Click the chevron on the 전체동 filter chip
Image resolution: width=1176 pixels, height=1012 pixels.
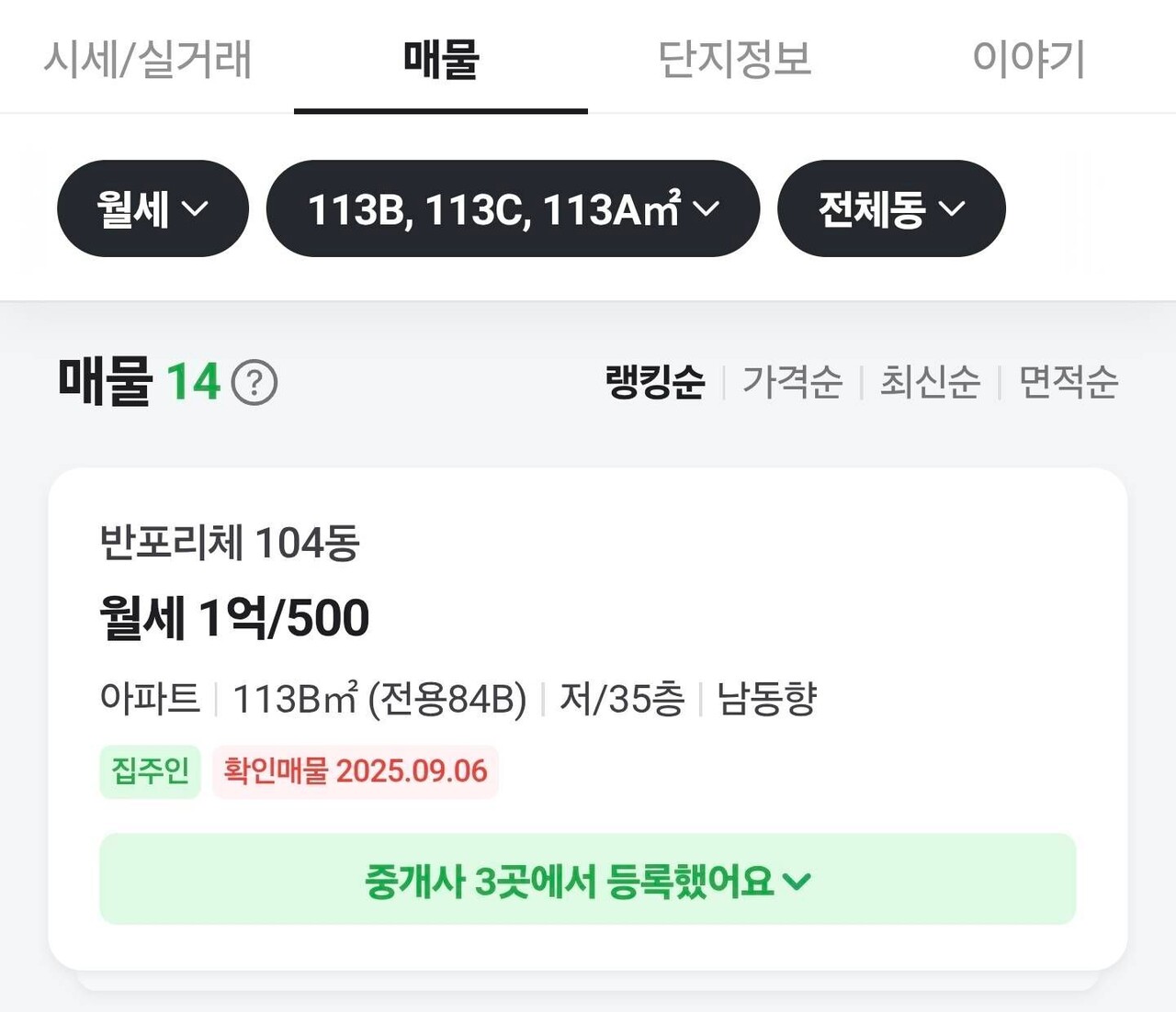coord(952,210)
